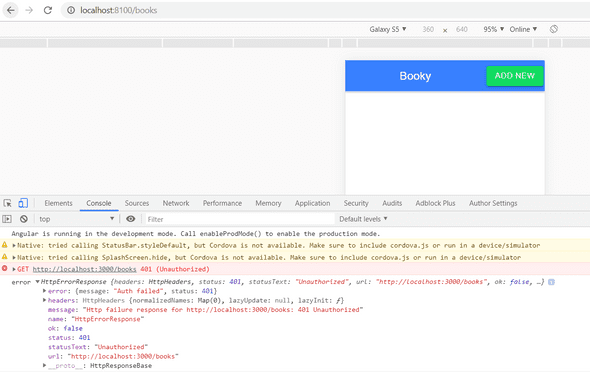Image resolution: width=590 pixels, height=373 pixels.
Task: Expand the SplashScreen.hide warning
Action: coord(14,257)
